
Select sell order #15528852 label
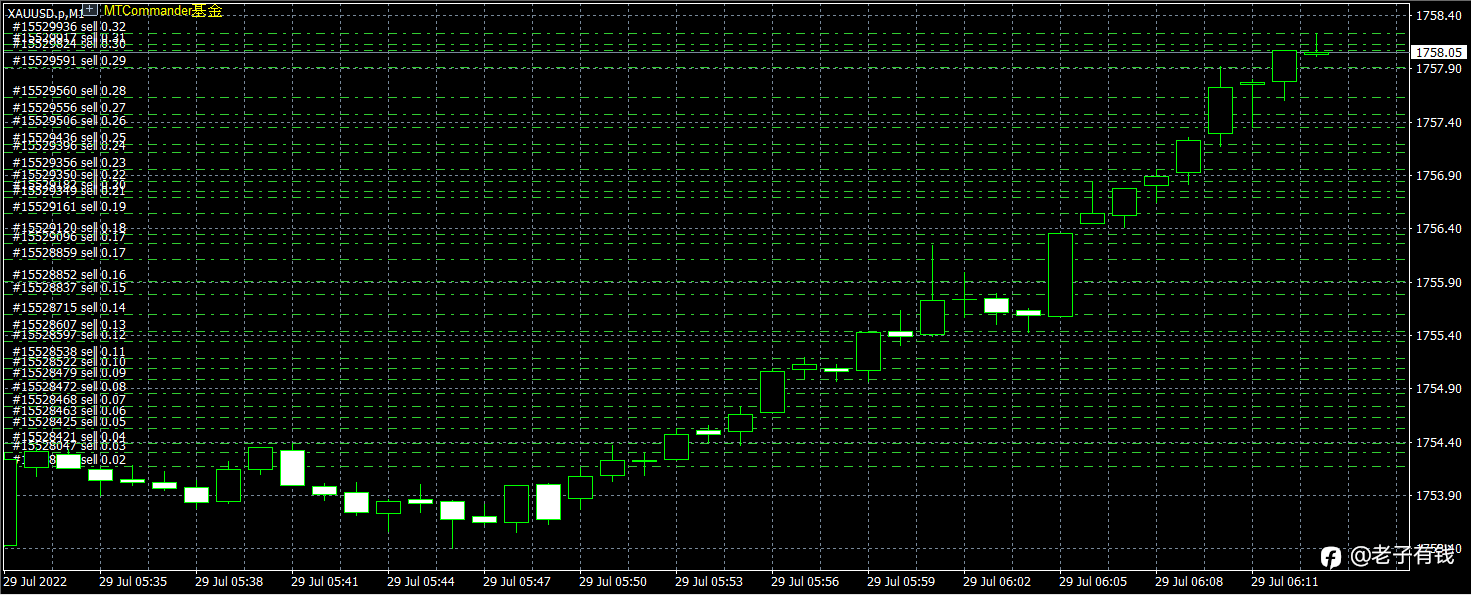tap(69, 275)
